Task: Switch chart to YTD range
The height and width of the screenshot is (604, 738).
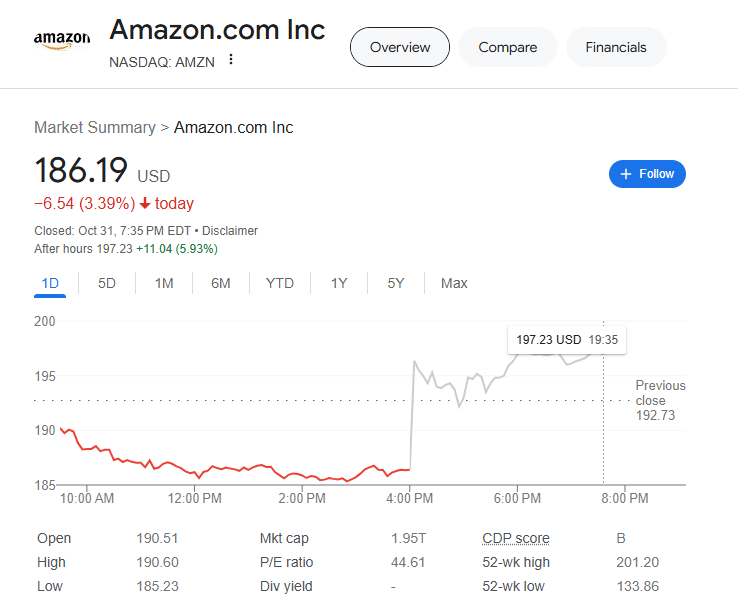Action: click(x=280, y=283)
